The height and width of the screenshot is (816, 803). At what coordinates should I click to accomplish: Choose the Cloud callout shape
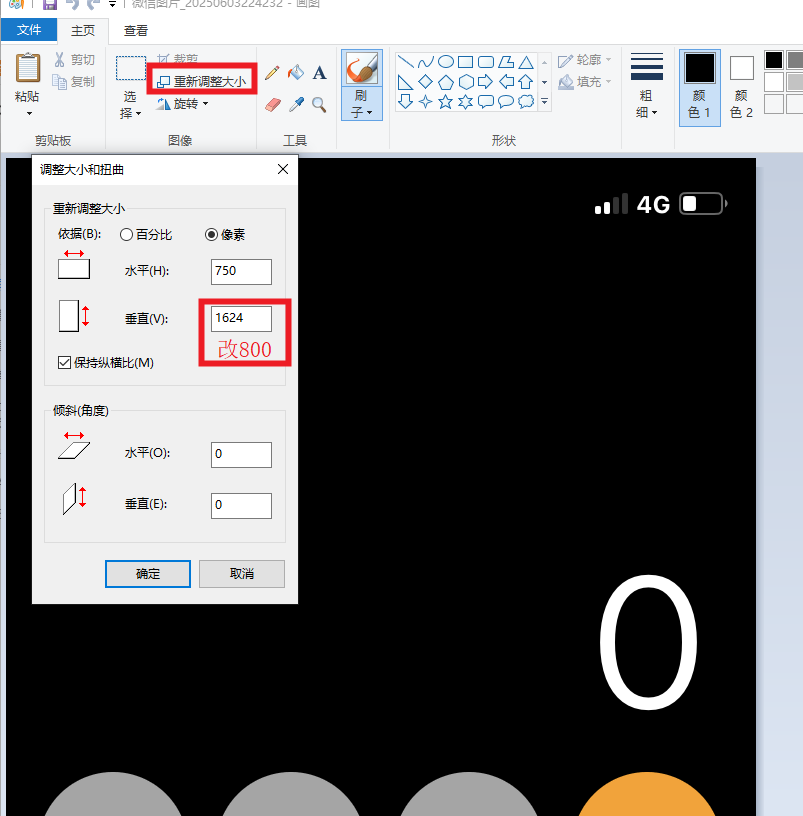[526, 101]
